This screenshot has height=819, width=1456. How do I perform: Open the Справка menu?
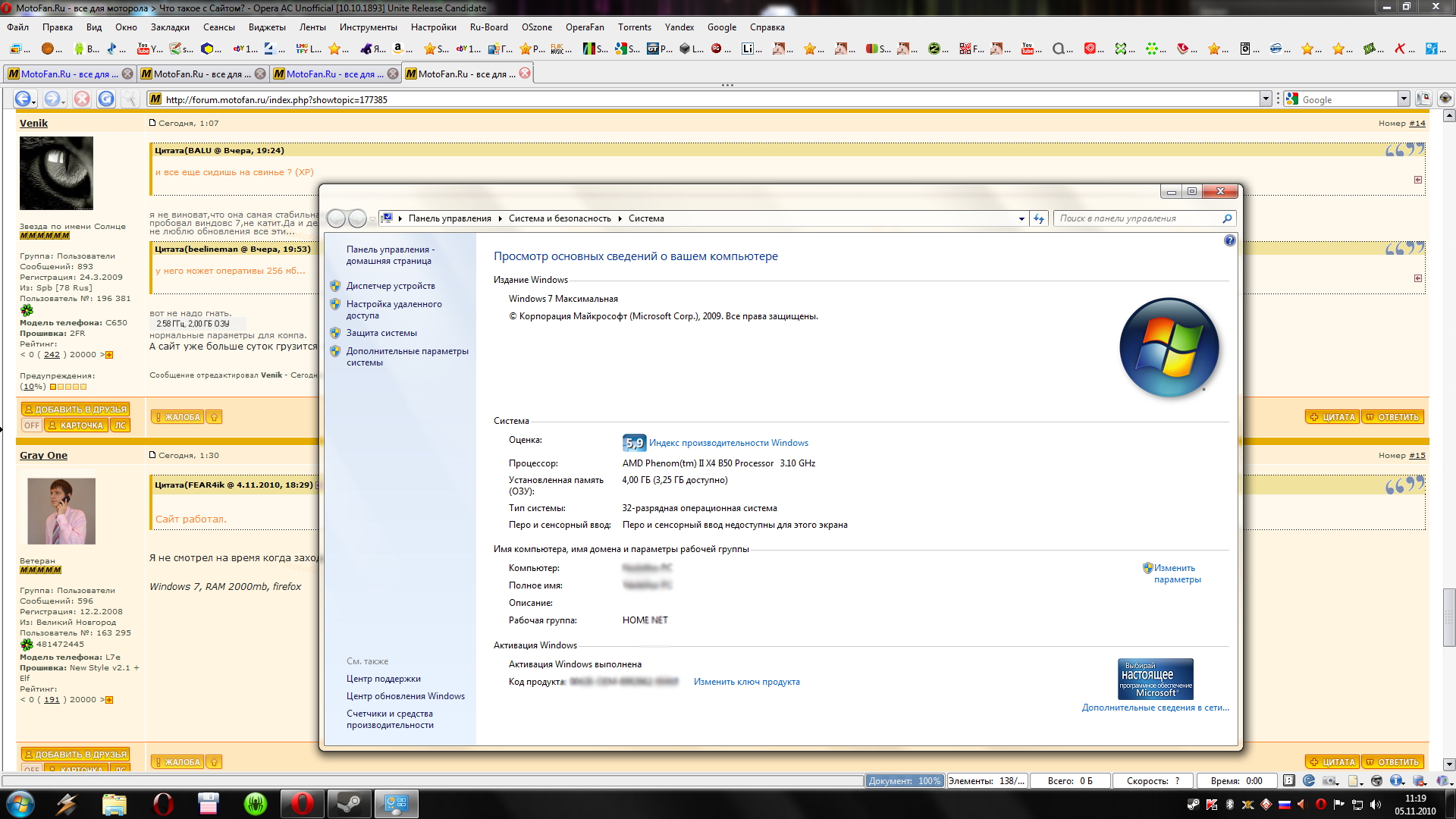click(767, 27)
